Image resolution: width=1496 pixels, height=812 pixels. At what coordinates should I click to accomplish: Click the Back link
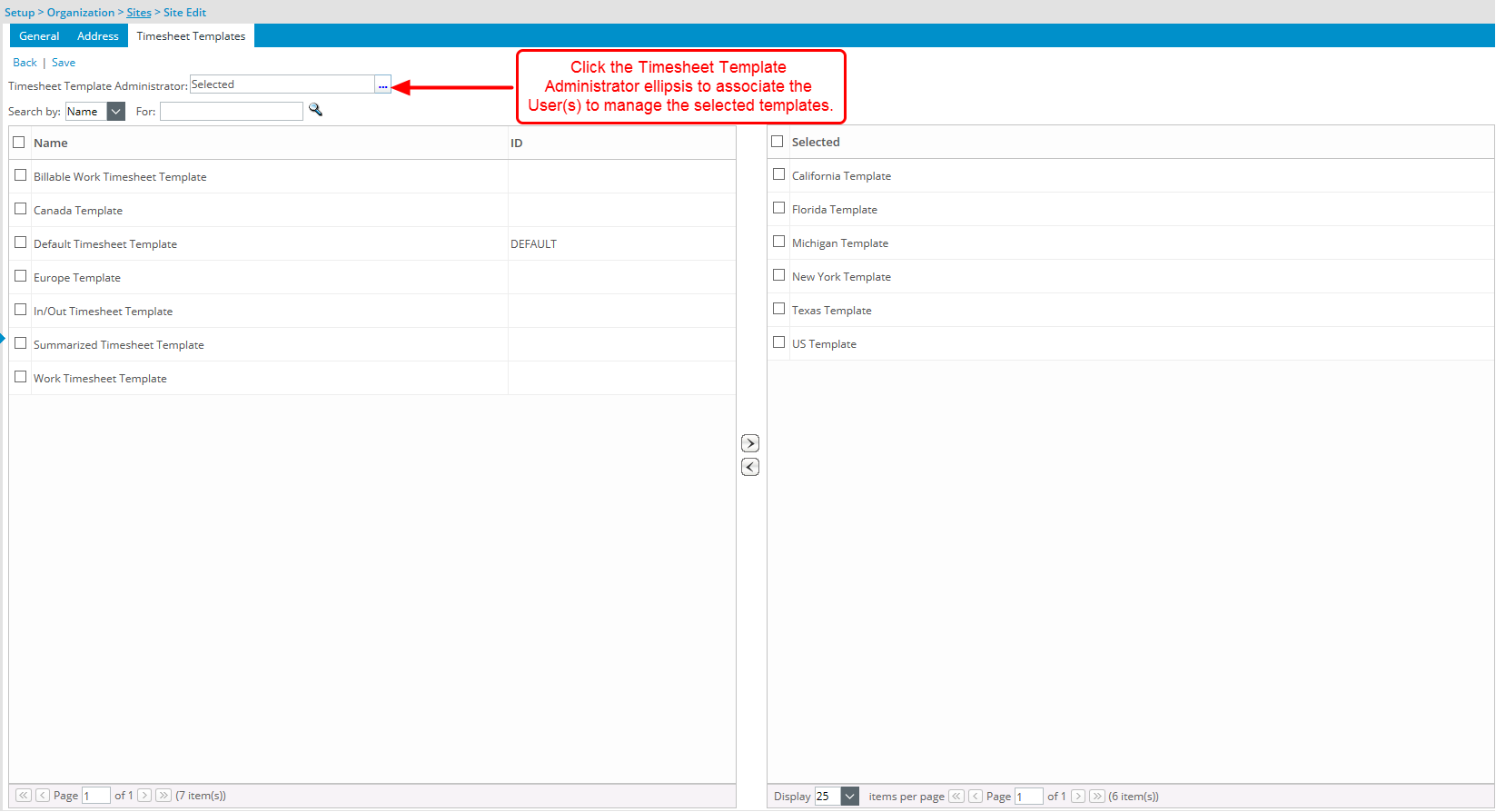point(25,63)
